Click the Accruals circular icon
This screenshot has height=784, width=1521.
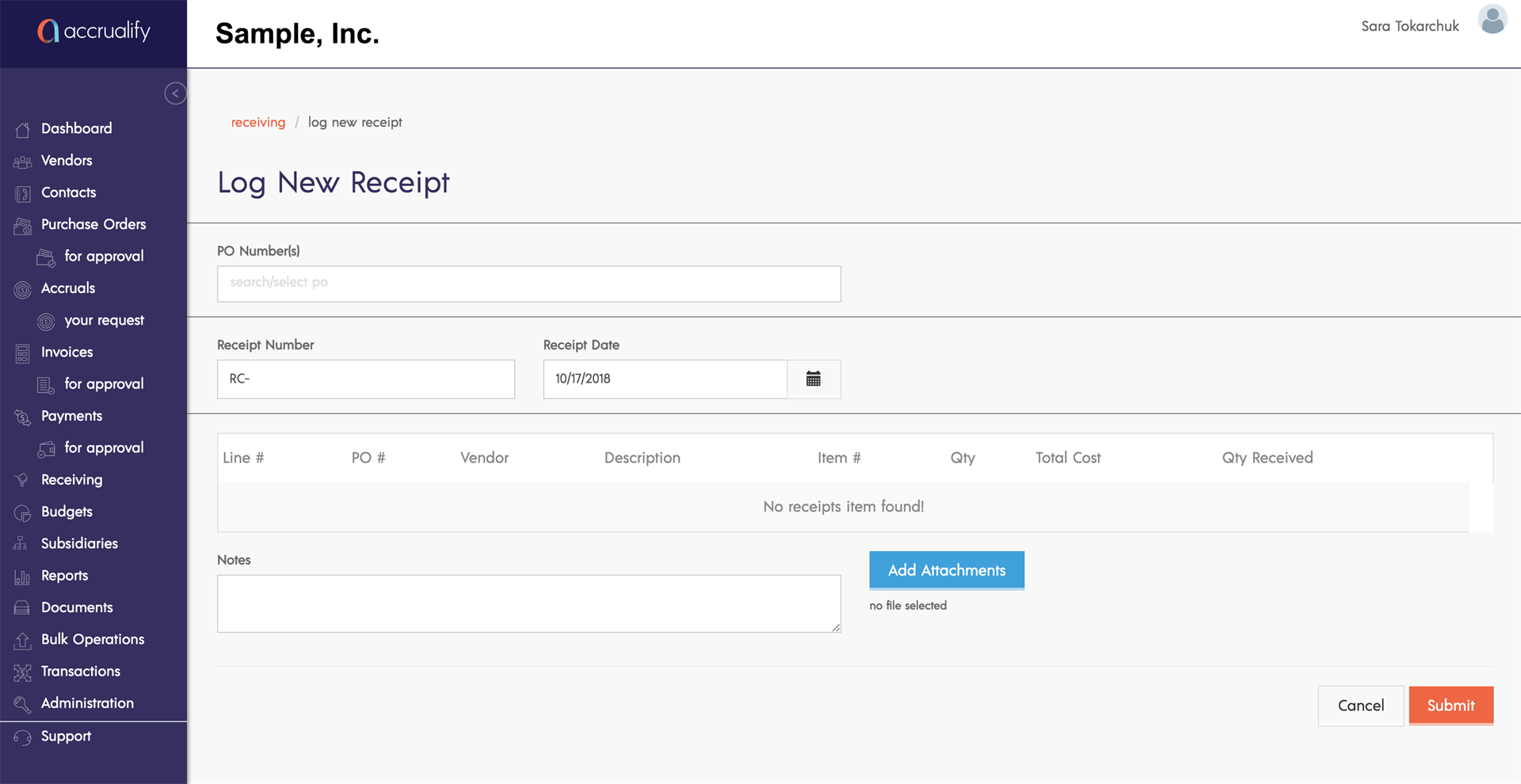22,290
